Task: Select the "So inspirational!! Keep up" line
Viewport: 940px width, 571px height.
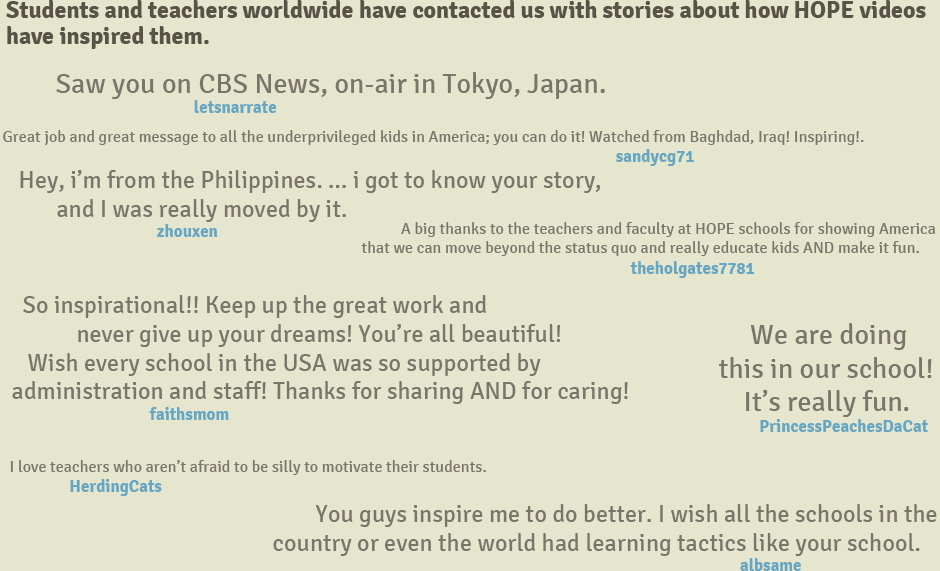Action: [254, 306]
